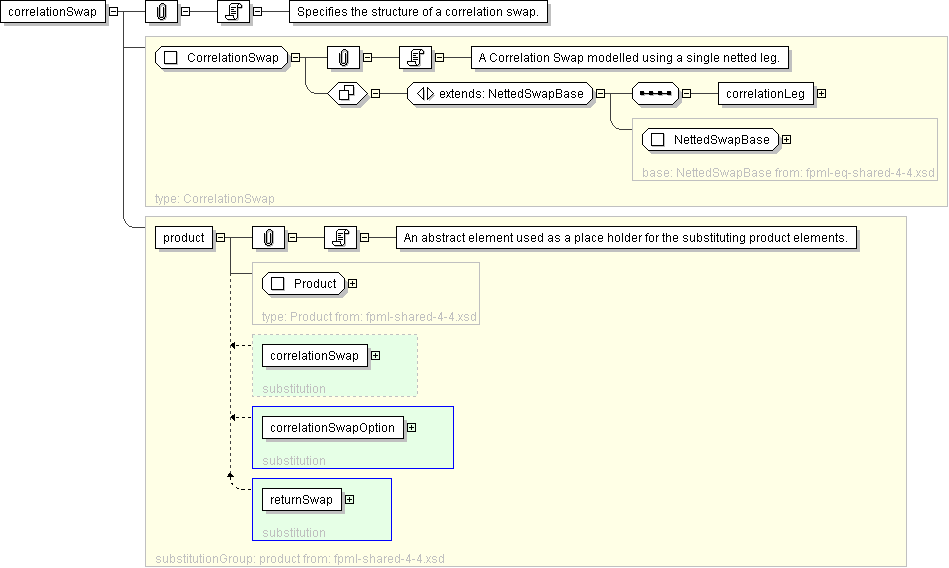949x568 pixels.
Task: Collapse the product element node
Action: tap(220, 238)
